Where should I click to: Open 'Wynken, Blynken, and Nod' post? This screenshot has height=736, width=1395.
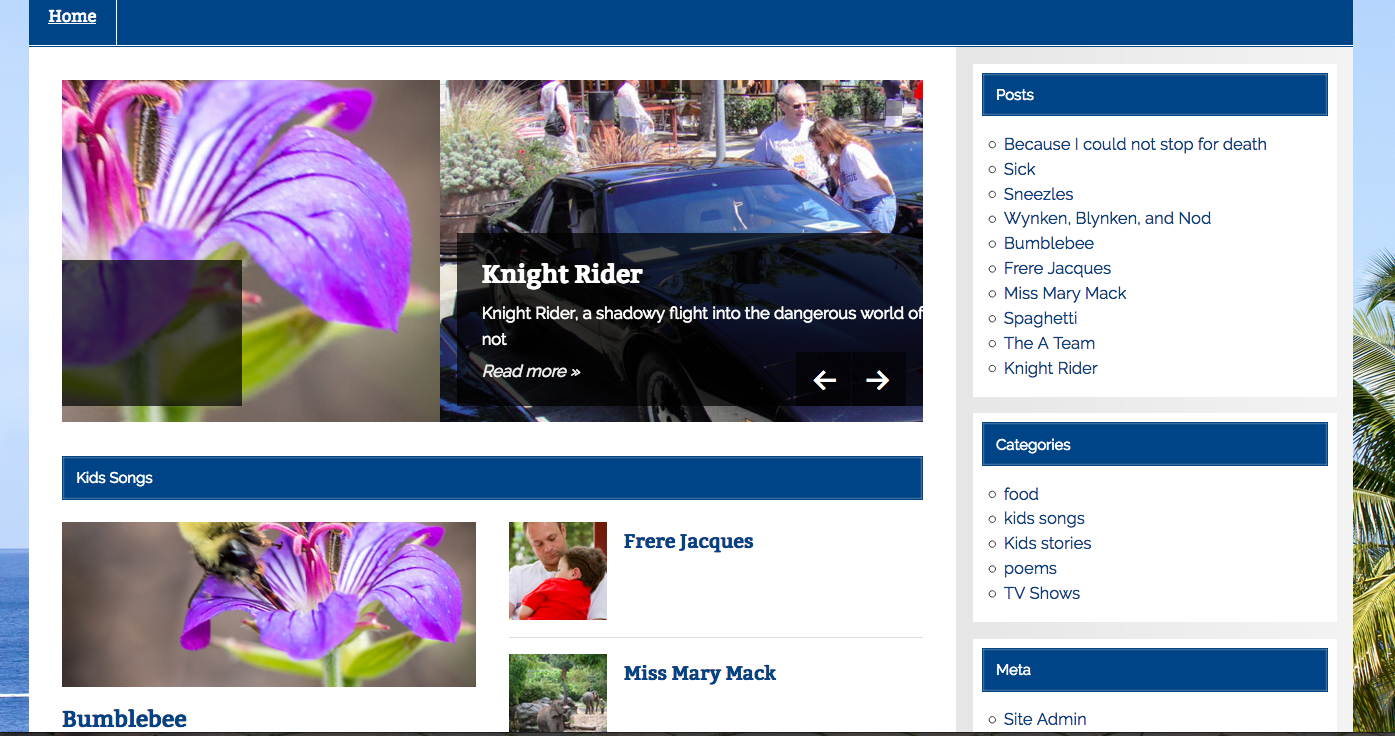pos(1107,218)
